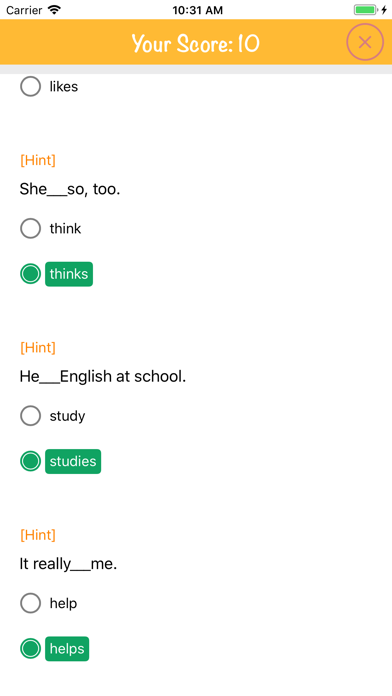The height and width of the screenshot is (696, 392).
Task: Tap the 'Your Score: 10' header
Action: (196, 44)
